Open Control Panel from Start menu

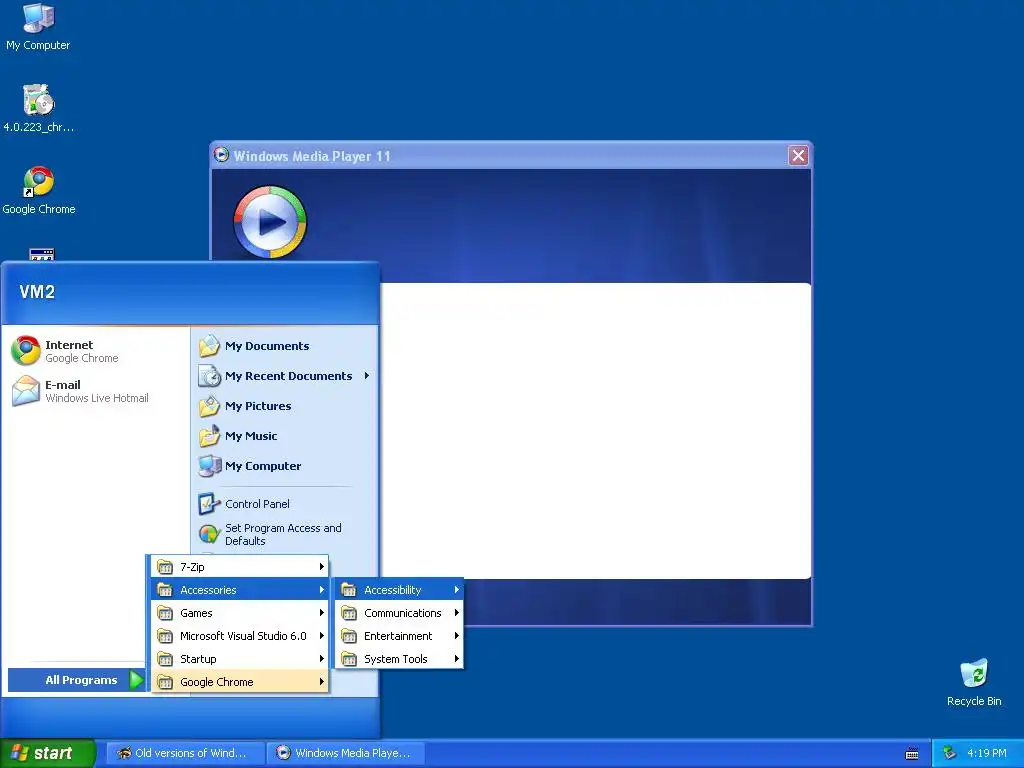tap(284, 504)
